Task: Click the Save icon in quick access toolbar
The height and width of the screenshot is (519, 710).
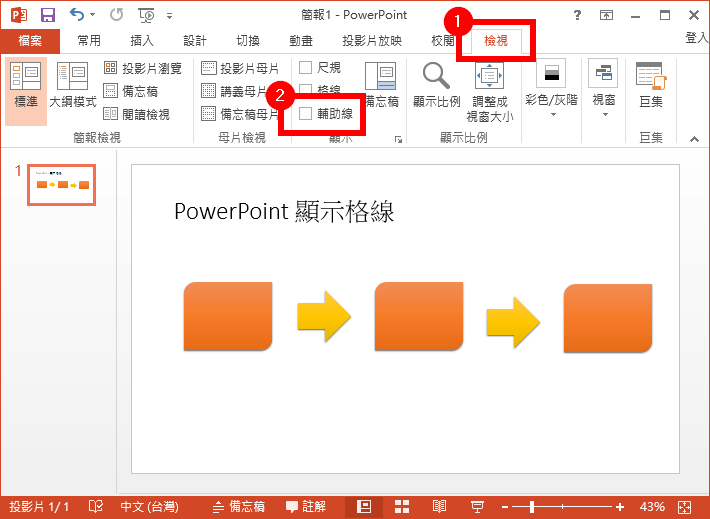Action: click(x=48, y=15)
